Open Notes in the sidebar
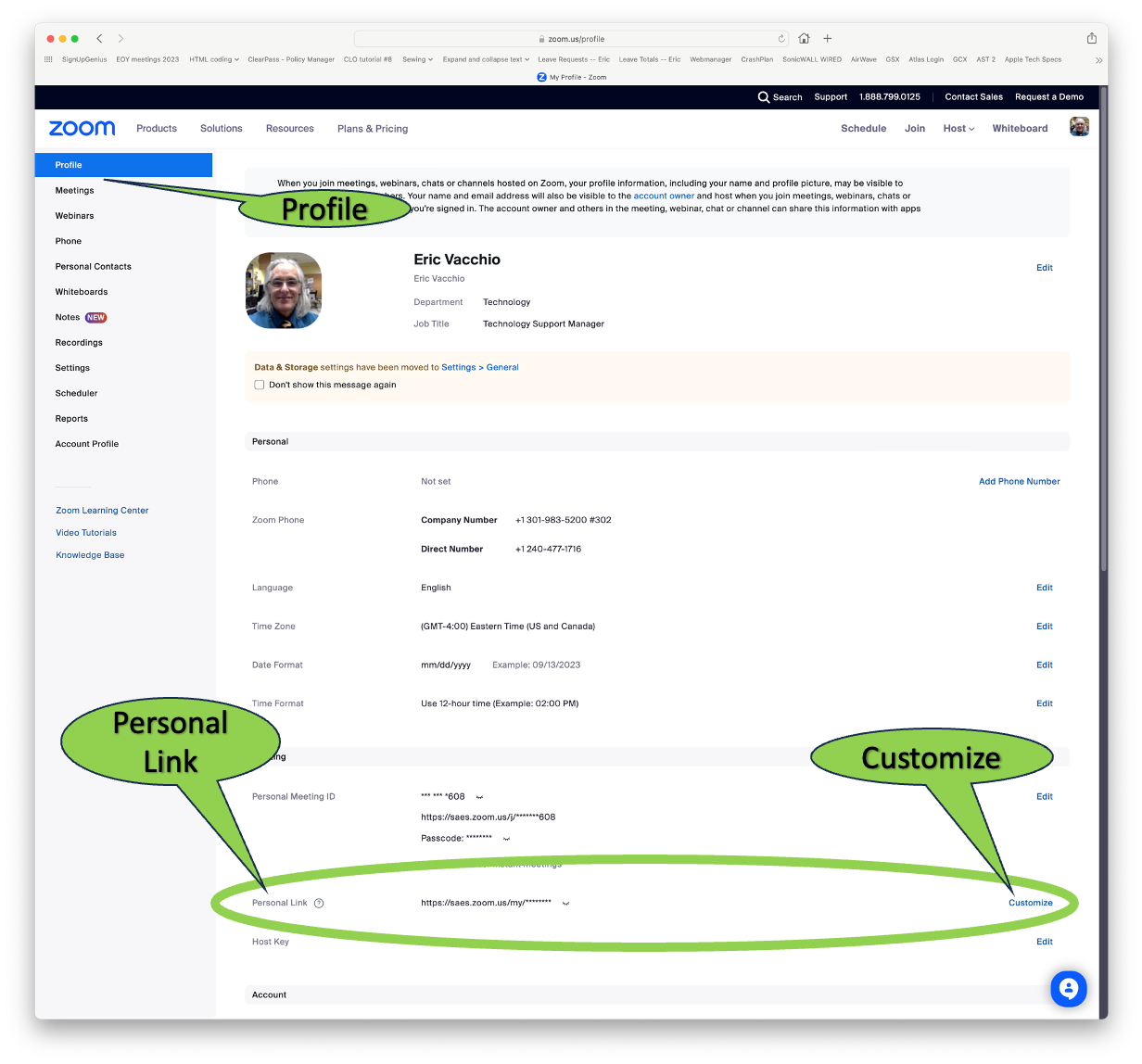 pos(68,317)
